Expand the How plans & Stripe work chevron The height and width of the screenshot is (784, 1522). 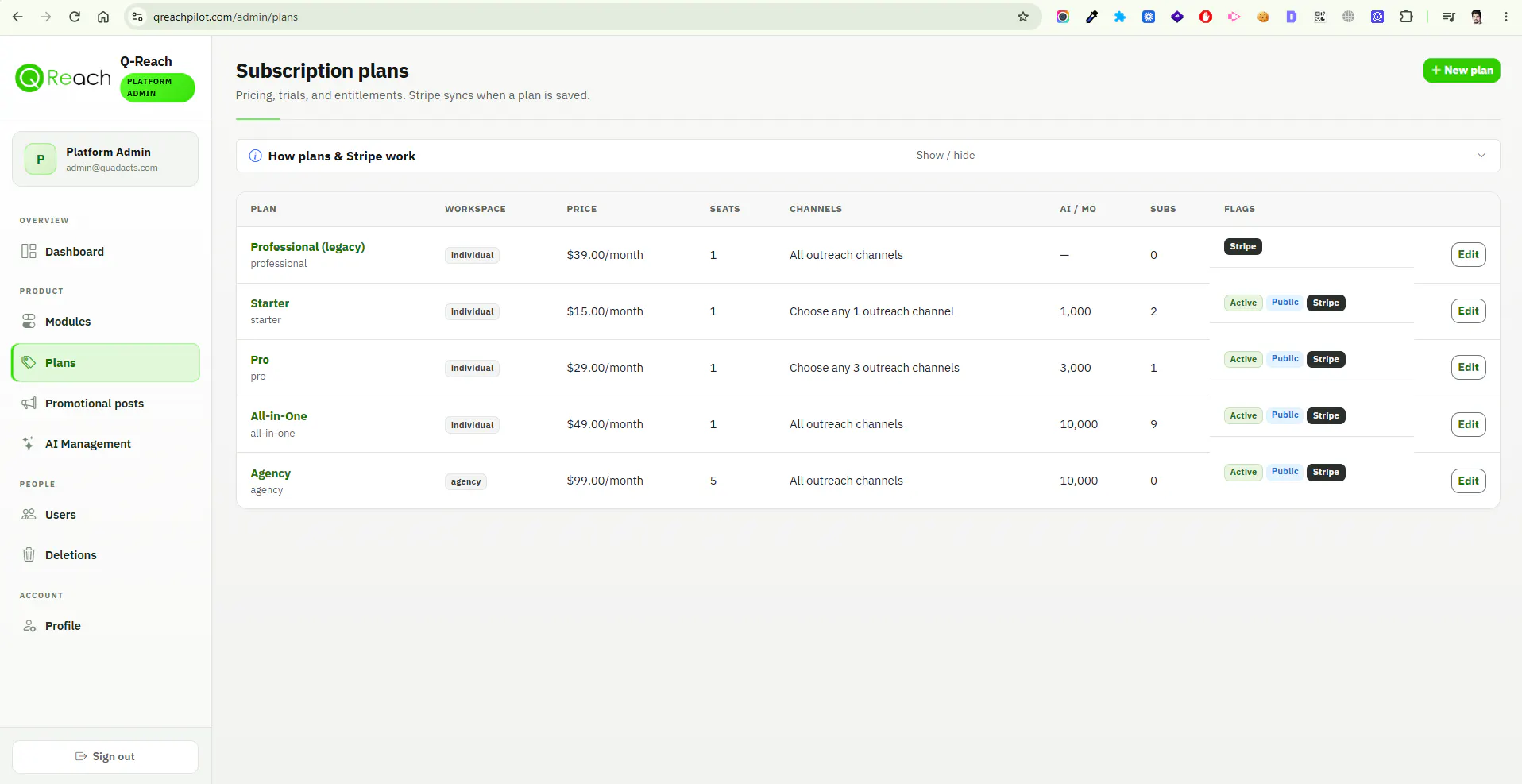[1481, 156]
